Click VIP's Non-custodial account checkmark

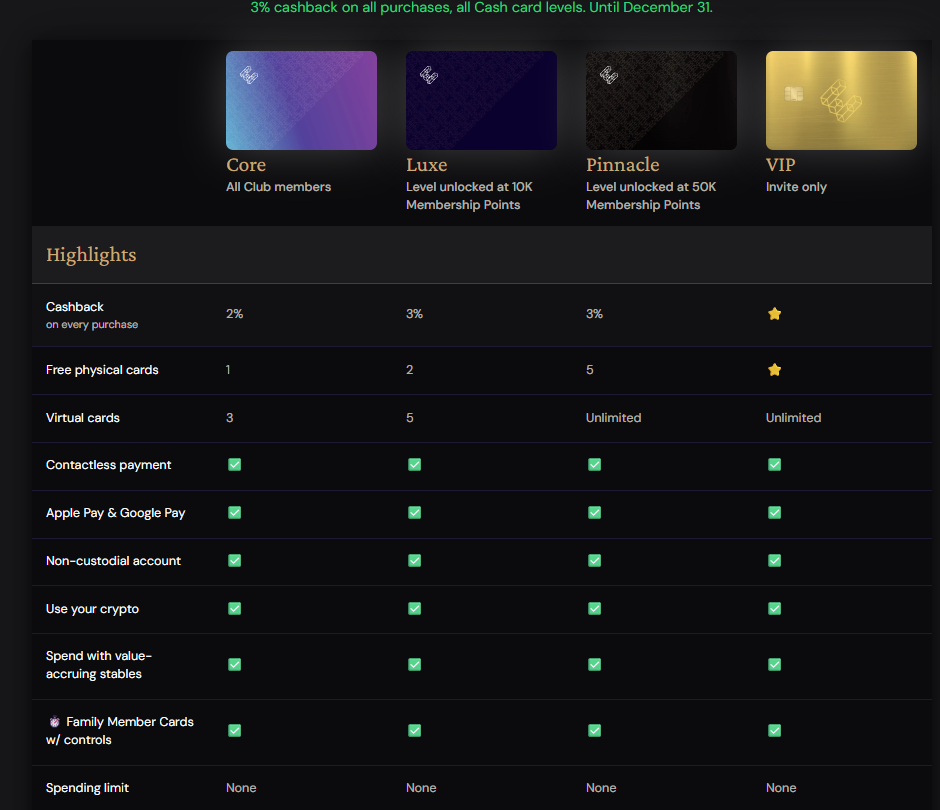click(x=775, y=561)
